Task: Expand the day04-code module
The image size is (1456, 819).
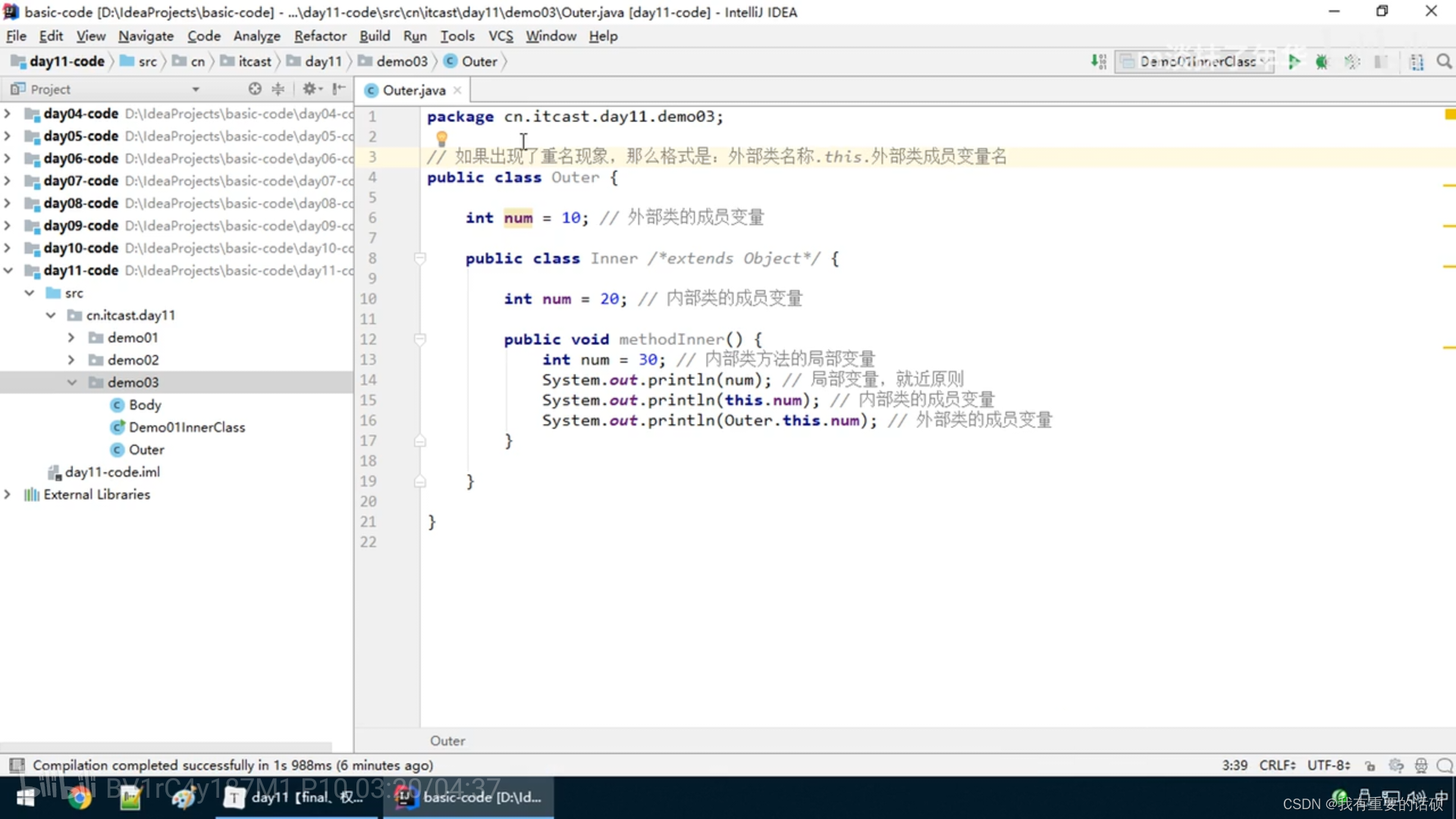Action: click(x=8, y=114)
